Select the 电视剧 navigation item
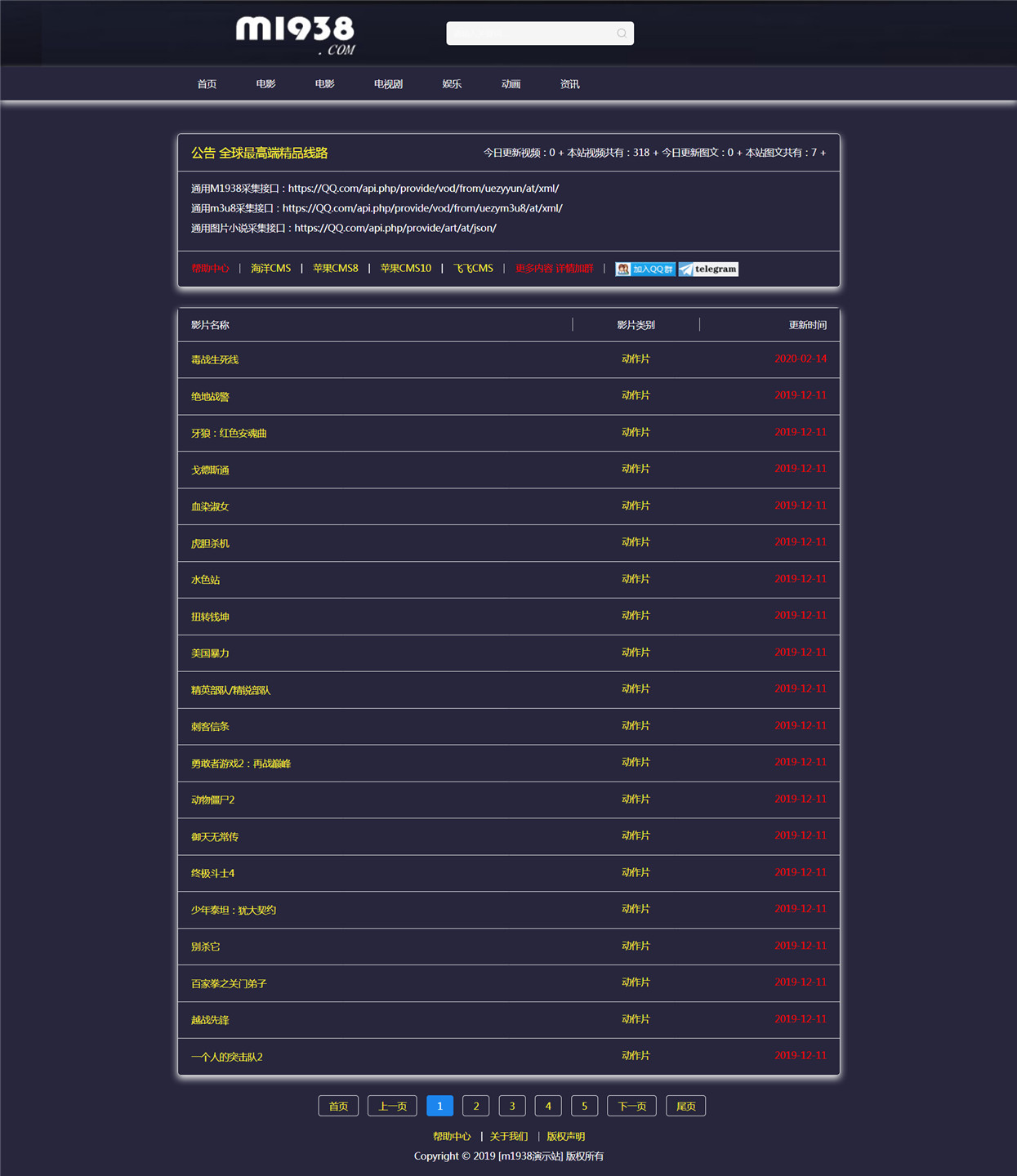The image size is (1017, 1176). [x=388, y=84]
